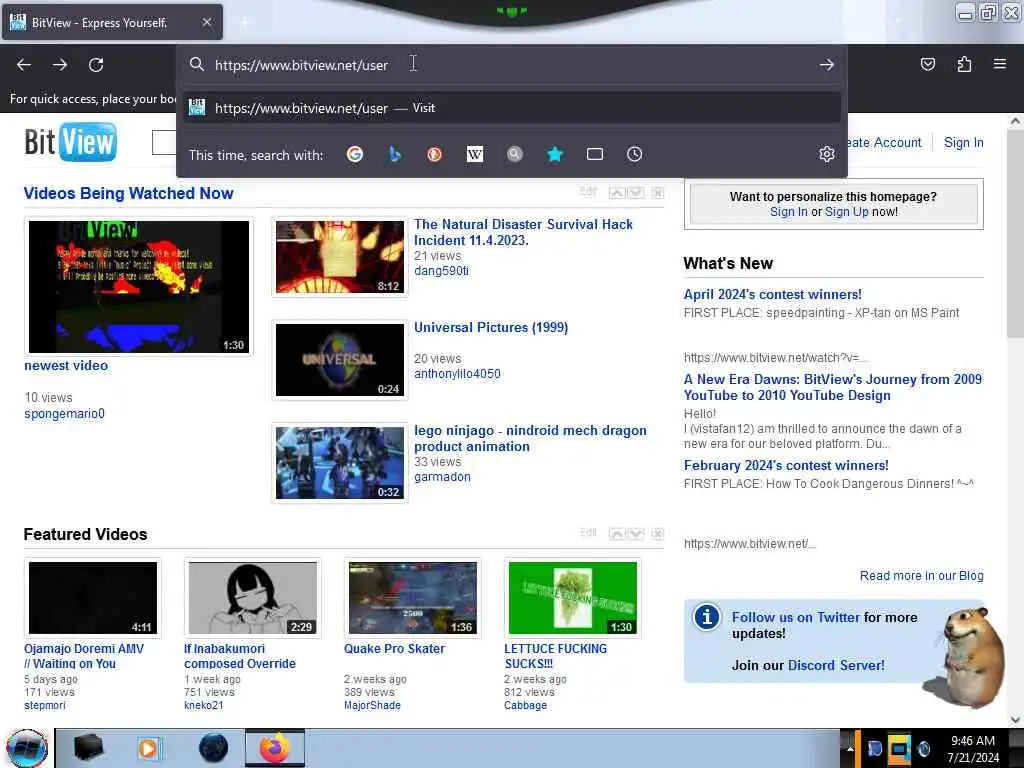Open A New Era Dawns blog post
1024x768 pixels.
pos(833,387)
